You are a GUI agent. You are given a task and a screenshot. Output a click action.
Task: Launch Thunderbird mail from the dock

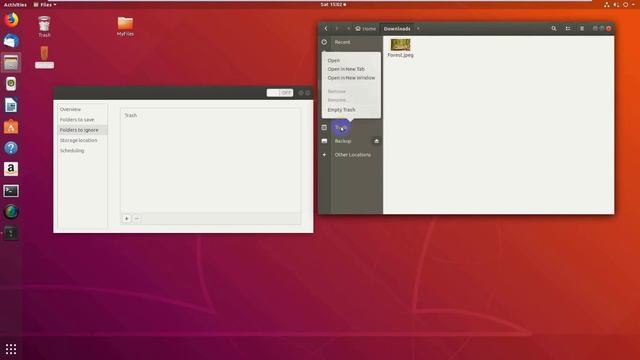click(11, 41)
